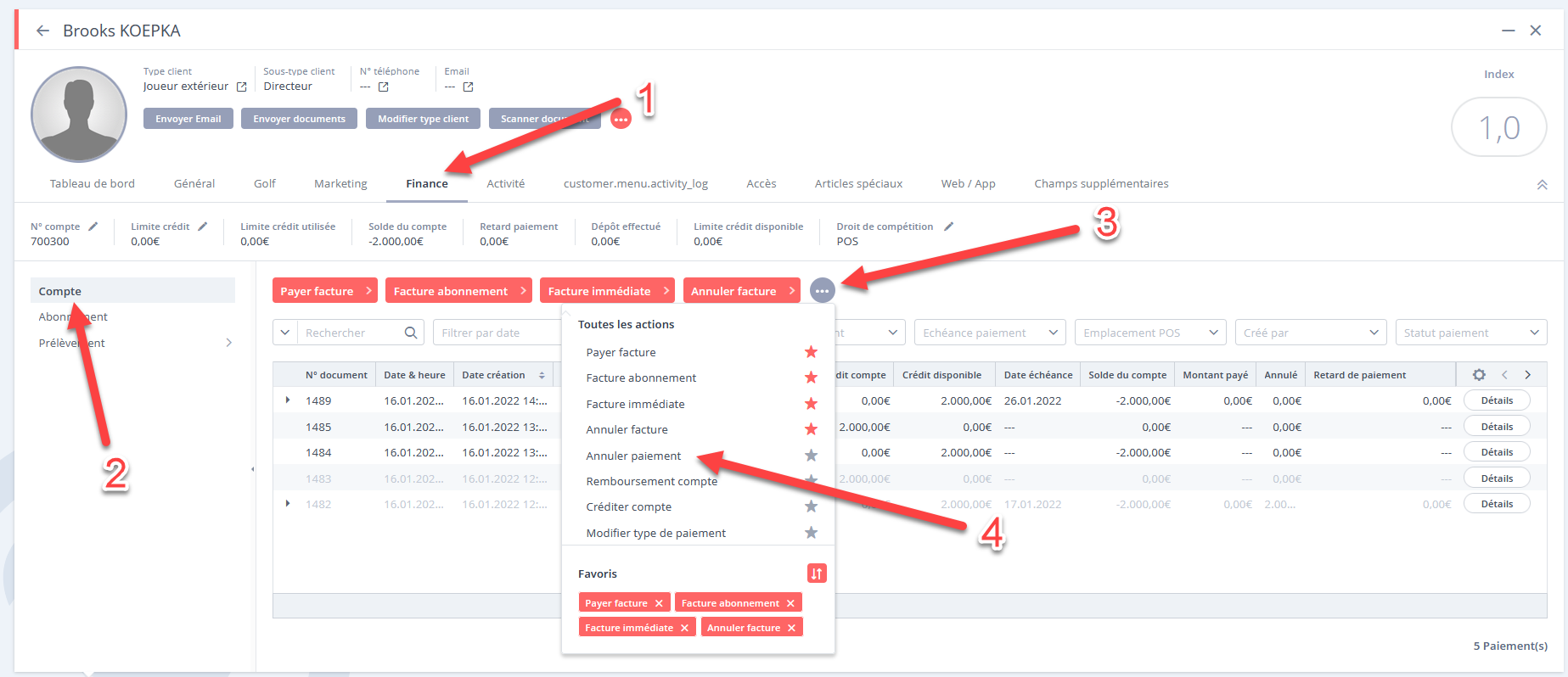Select the Activité tab
The image size is (1568, 677).
coord(506,183)
